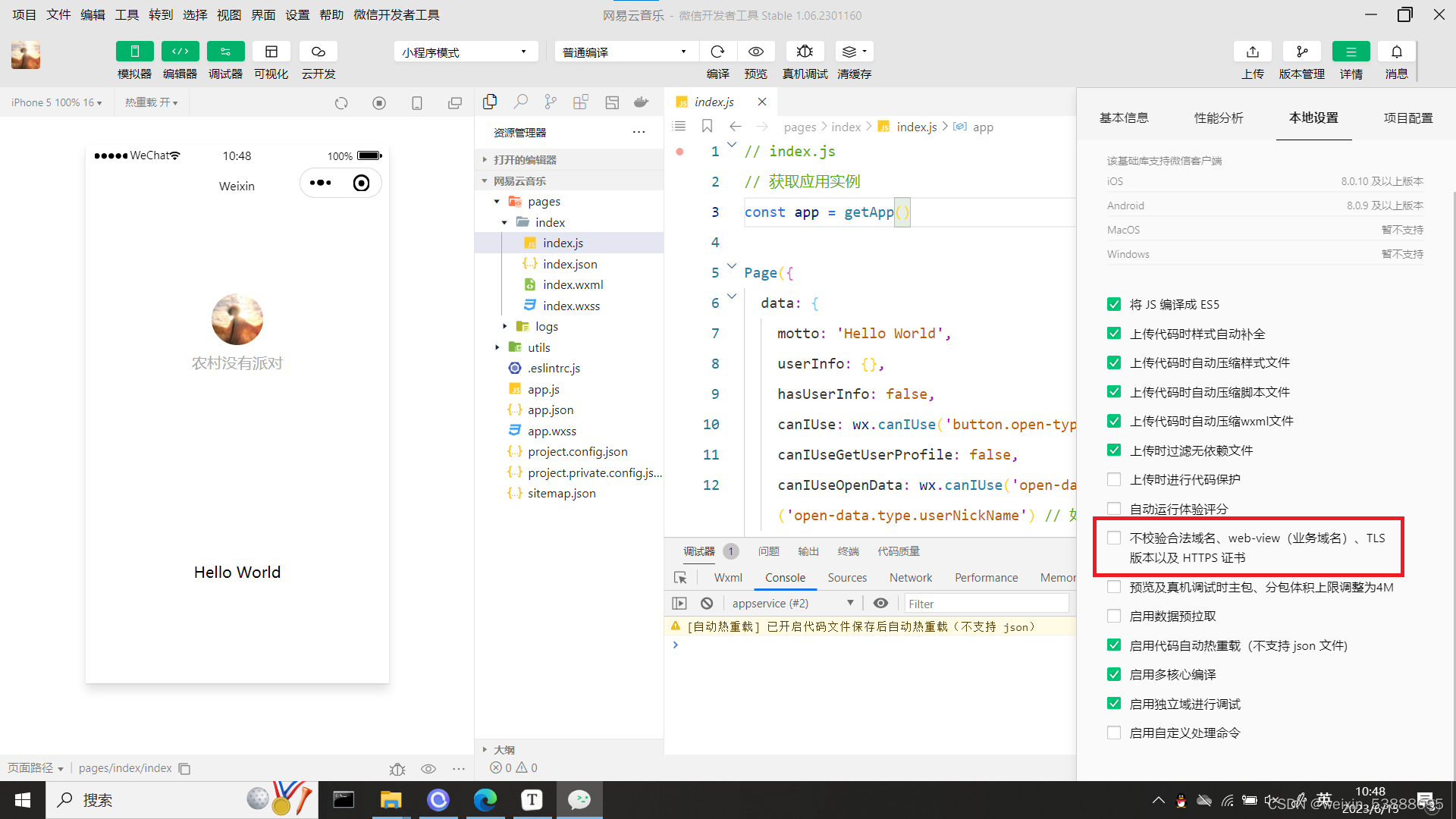1456x819 pixels.
Task: Open 云开发 cloud development icon
Action: (x=318, y=52)
